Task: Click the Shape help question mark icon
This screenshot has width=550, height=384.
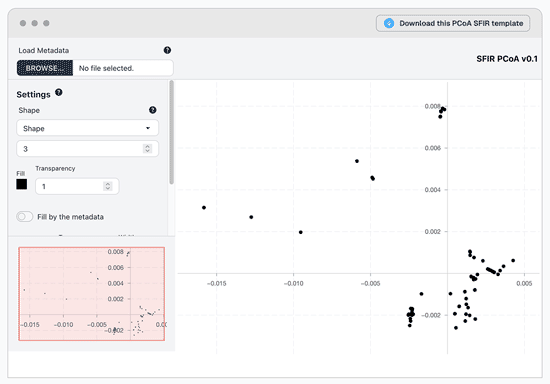Action: point(153,110)
